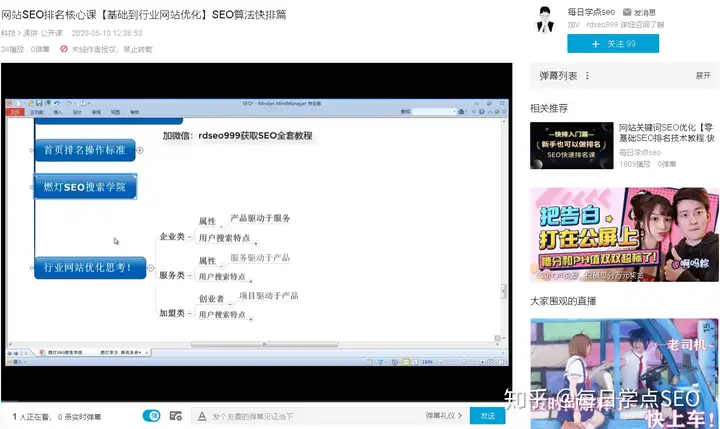Expand 用户搜索特点 under 企业类

coord(256,243)
